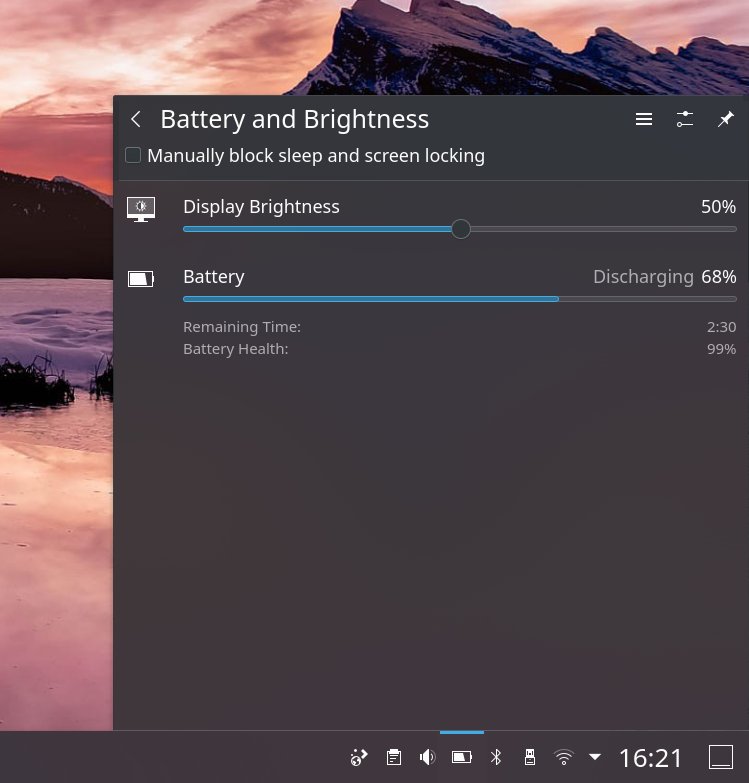749x783 pixels.
Task: Click the Manually block sleep label text
Action: coord(316,156)
